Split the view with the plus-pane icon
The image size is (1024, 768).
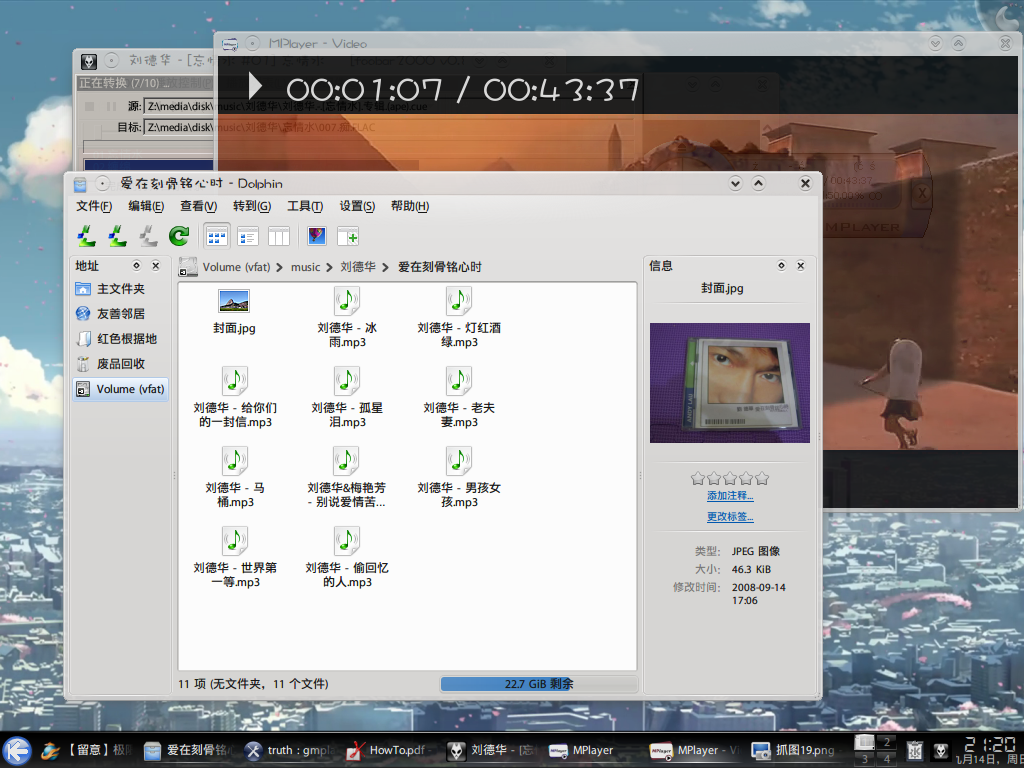click(348, 236)
